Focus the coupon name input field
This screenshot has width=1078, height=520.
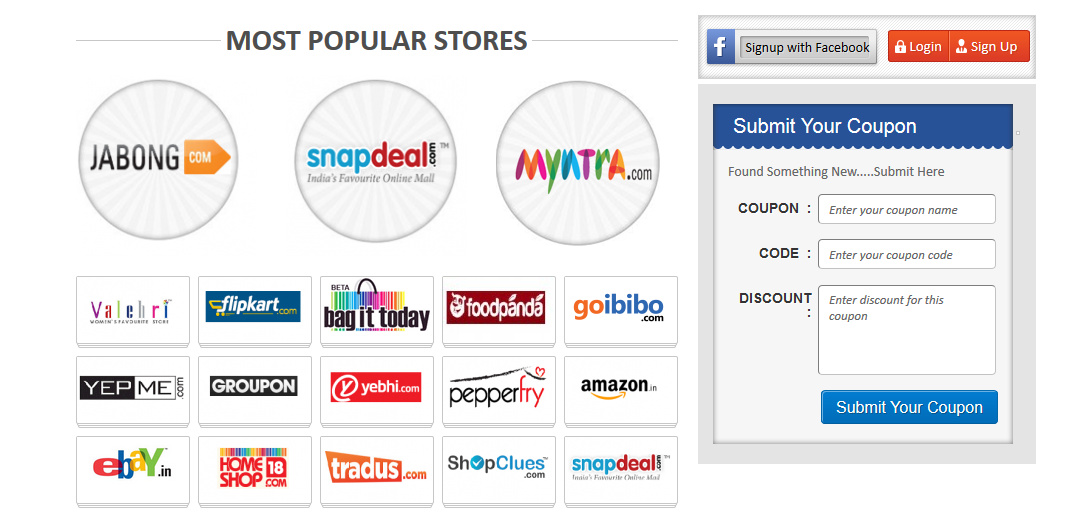pyautogui.click(x=907, y=209)
